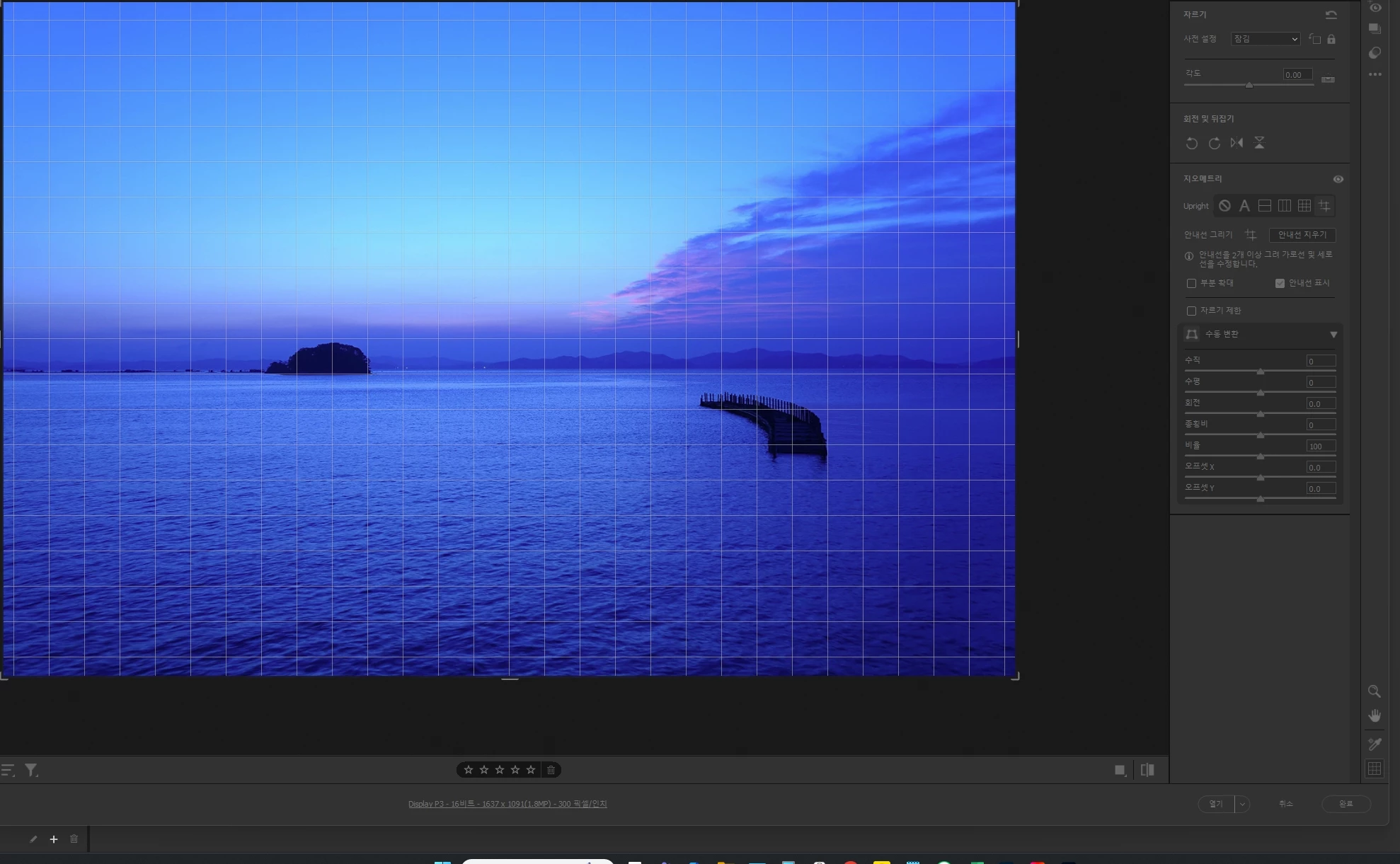Image resolution: width=1400 pixels, height=864 pixels.
Task: Enable the 부분 확대 checkbox
Action: tap(1191, 283)
